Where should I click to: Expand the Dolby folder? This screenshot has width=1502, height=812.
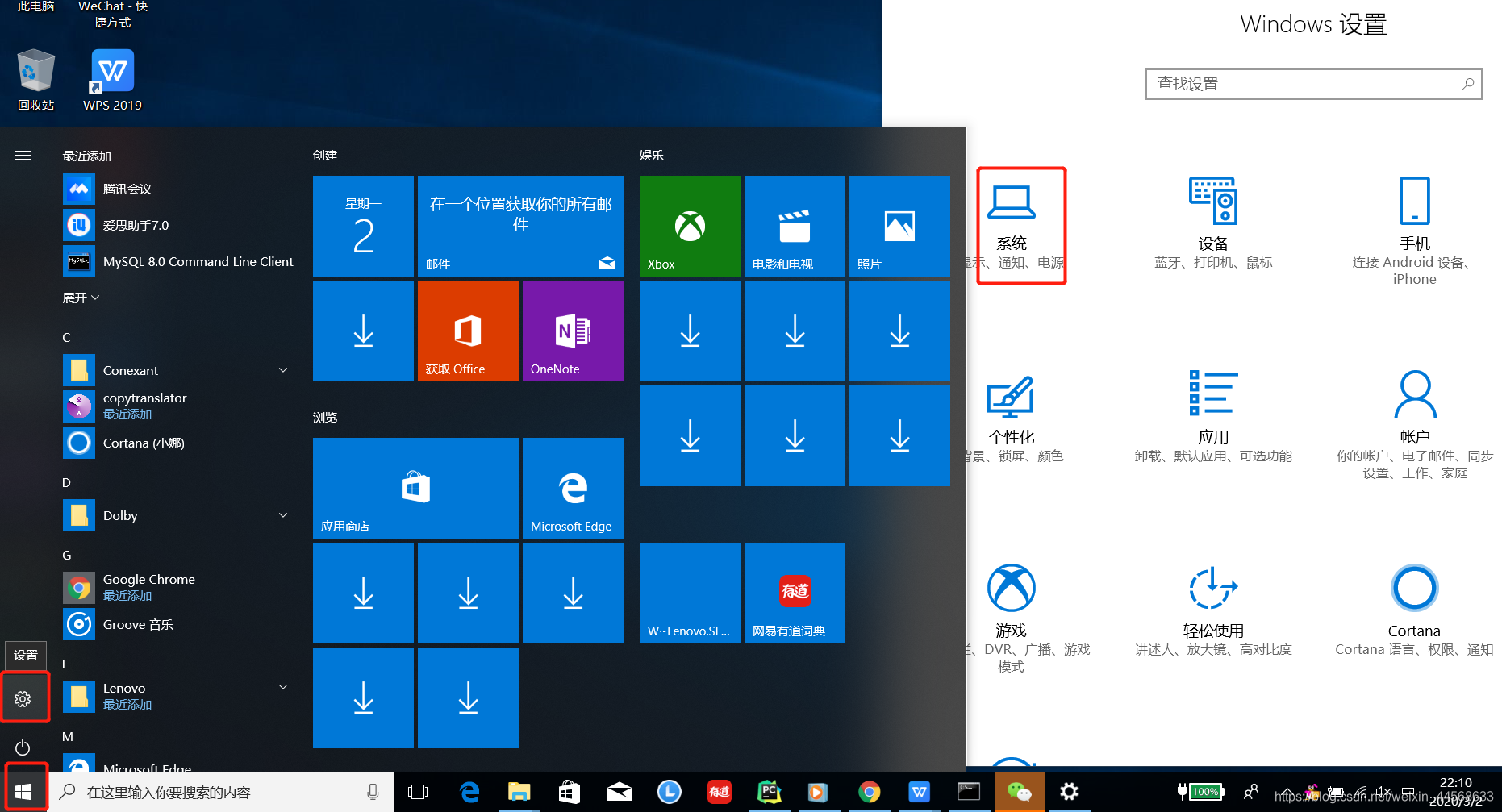tap(177, 515)
